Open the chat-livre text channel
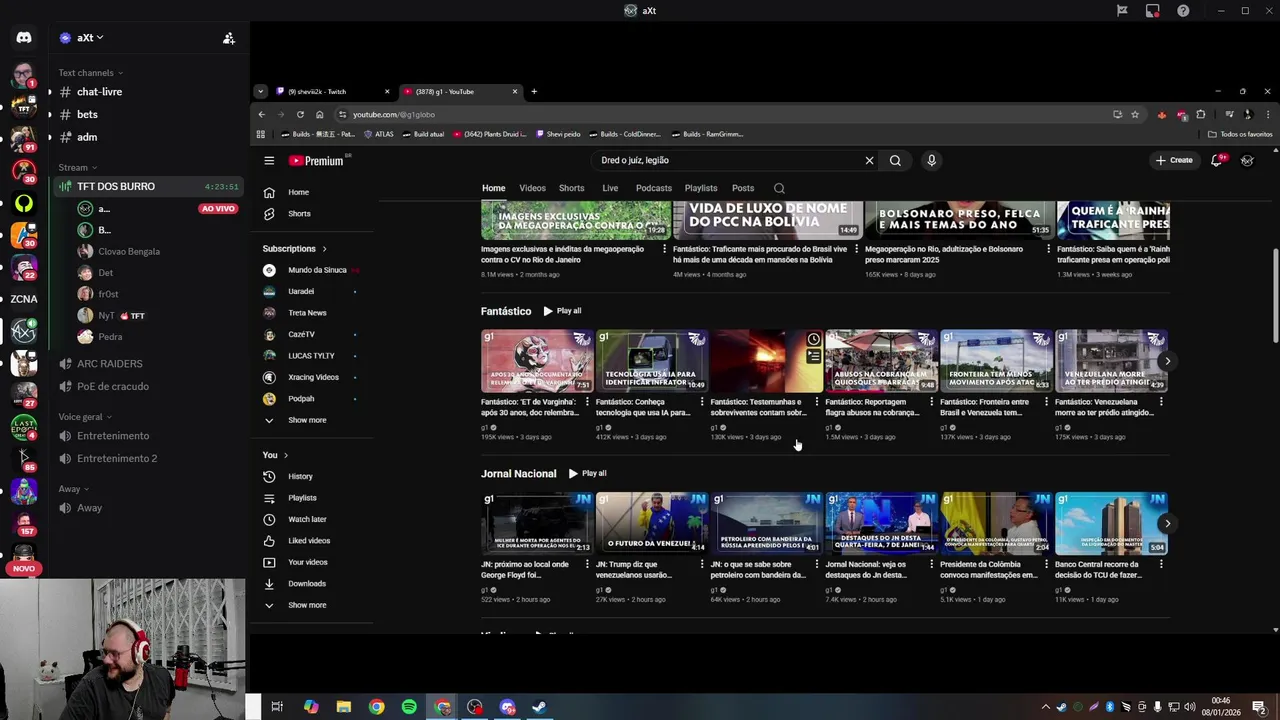This screenshot has height=720, width=1280. click(x=147, y=92)
